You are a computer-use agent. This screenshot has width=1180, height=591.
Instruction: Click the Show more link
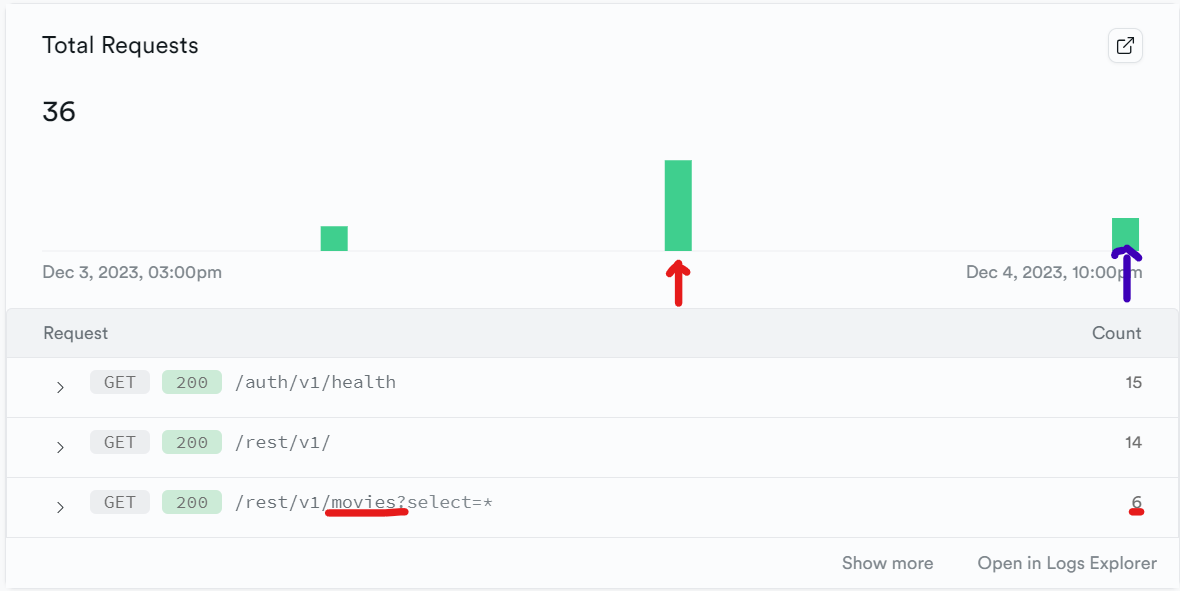(887, 563)
